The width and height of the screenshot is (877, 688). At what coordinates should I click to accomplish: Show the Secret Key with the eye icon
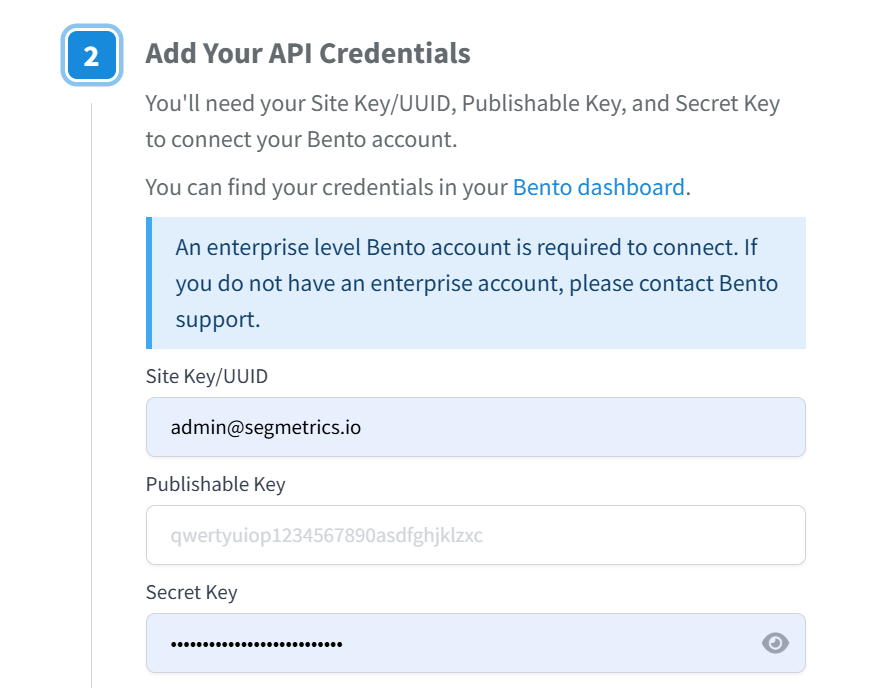click(775, 643)
